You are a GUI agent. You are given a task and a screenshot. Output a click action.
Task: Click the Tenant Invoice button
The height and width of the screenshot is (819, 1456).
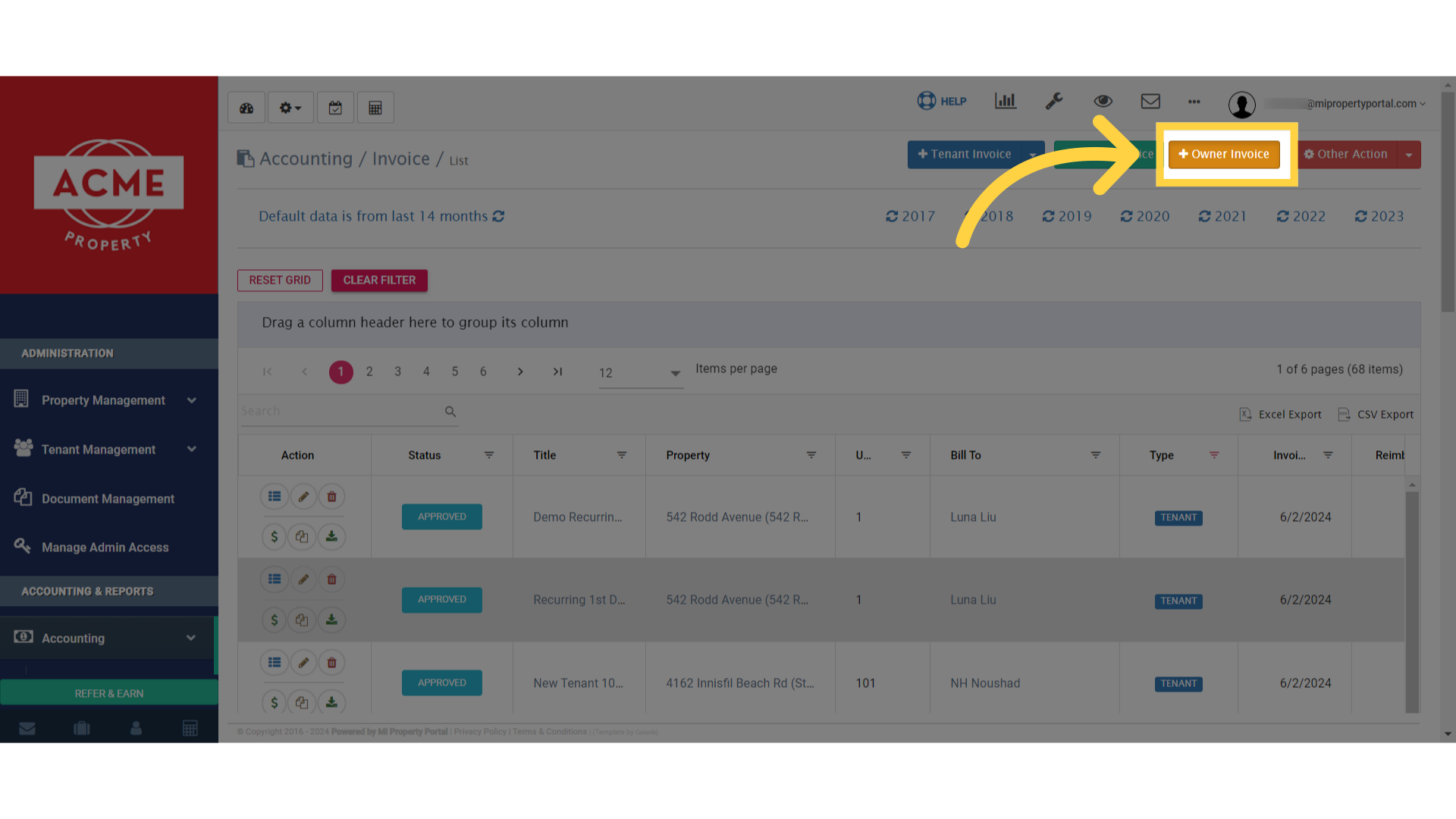point(964,154)
